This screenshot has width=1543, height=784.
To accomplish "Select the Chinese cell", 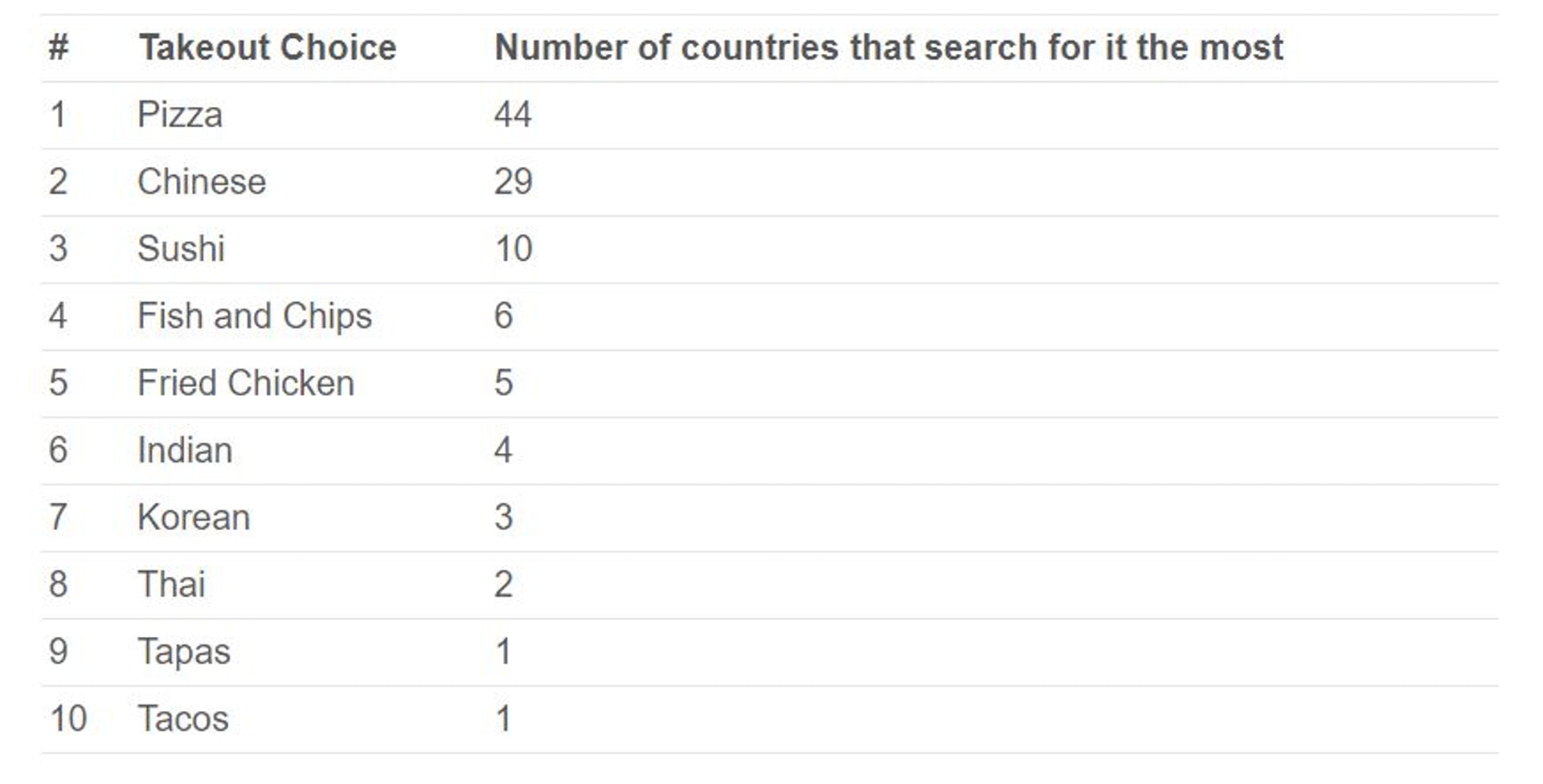I will 202,182.
